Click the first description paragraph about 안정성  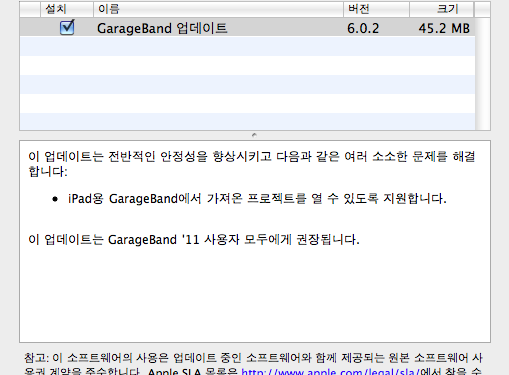(x=252, y=164)
